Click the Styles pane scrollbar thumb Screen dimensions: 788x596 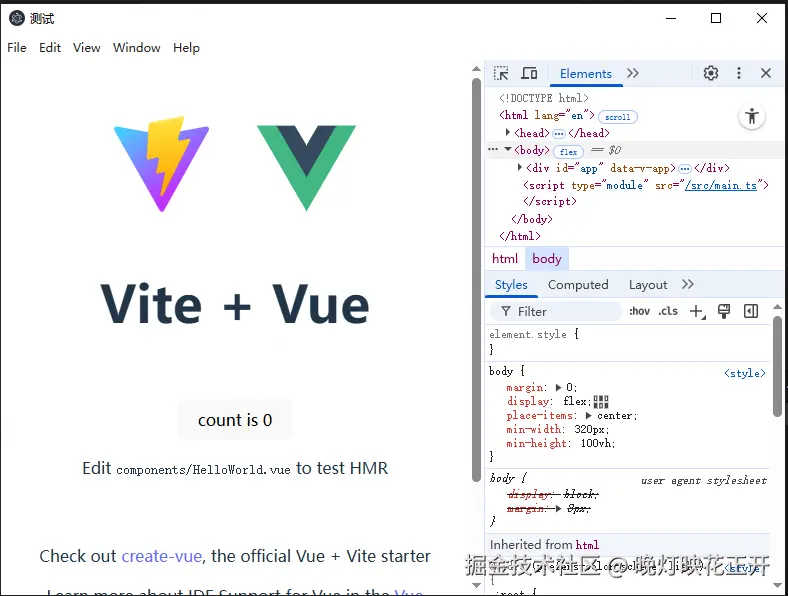(x=777, y=365)
